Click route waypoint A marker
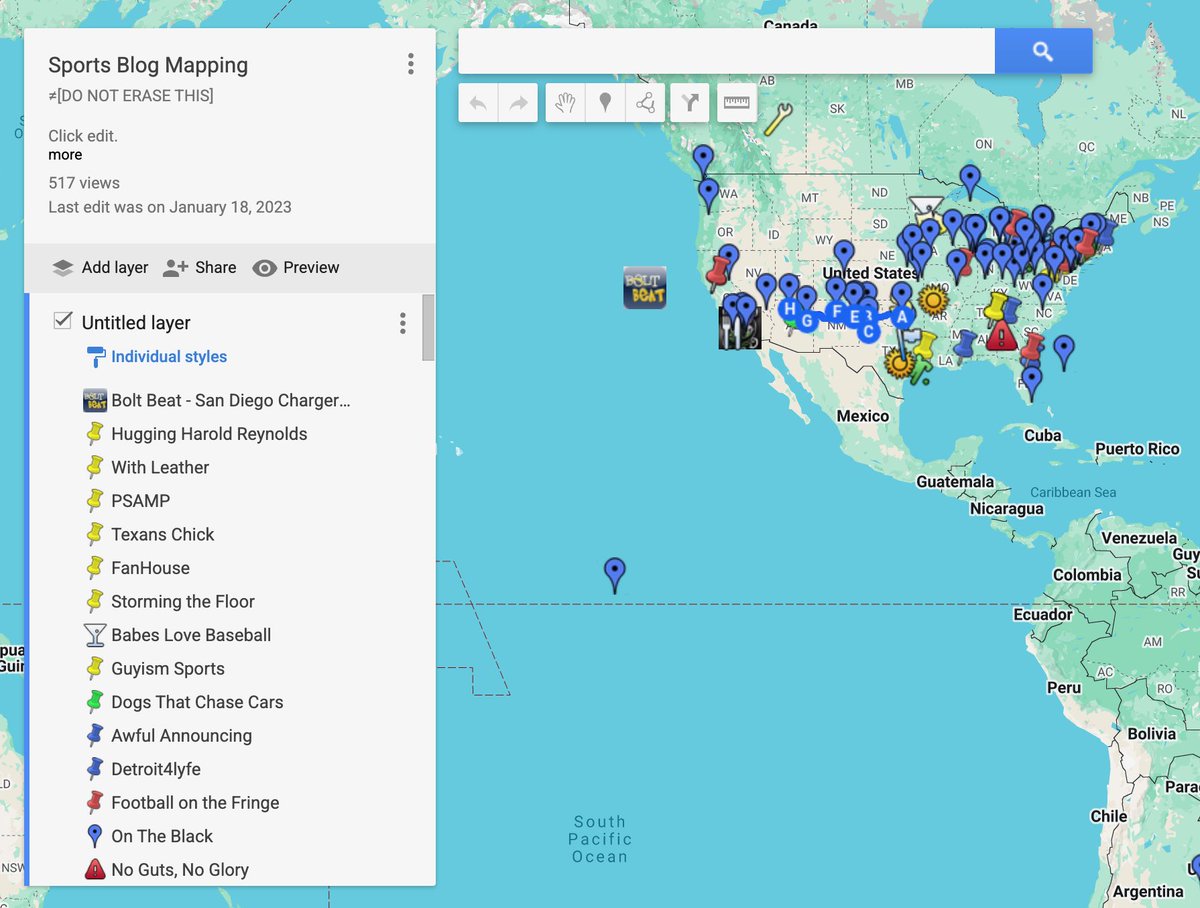 pos(901,317)
